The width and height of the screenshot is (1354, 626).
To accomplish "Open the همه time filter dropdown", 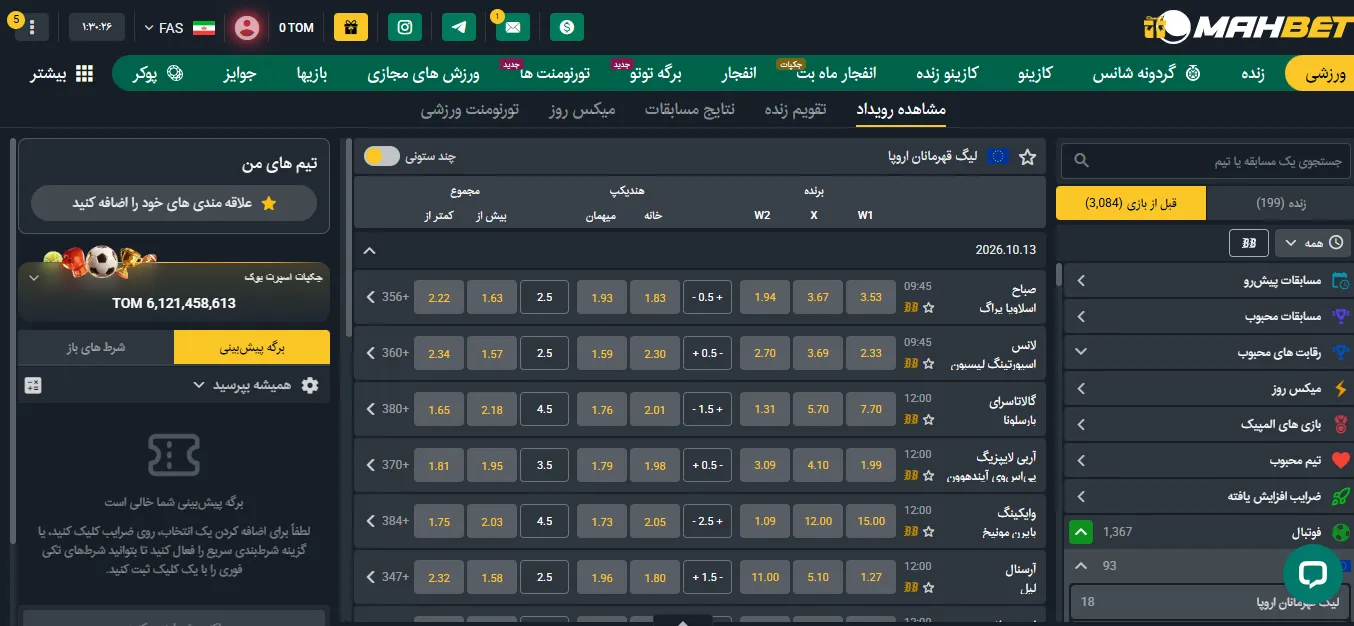I will pos(1312,243).
